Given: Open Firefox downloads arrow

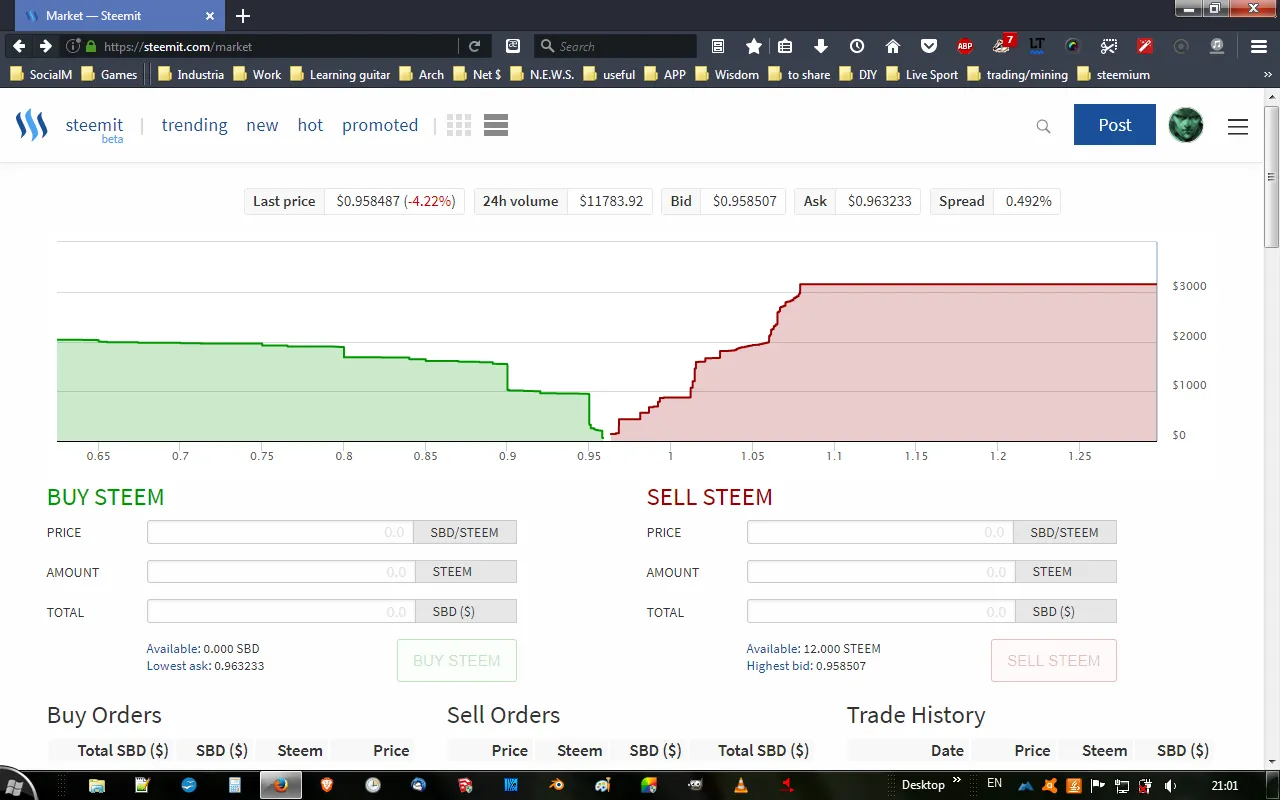Looking at the screenshot, I should point(821,46).
